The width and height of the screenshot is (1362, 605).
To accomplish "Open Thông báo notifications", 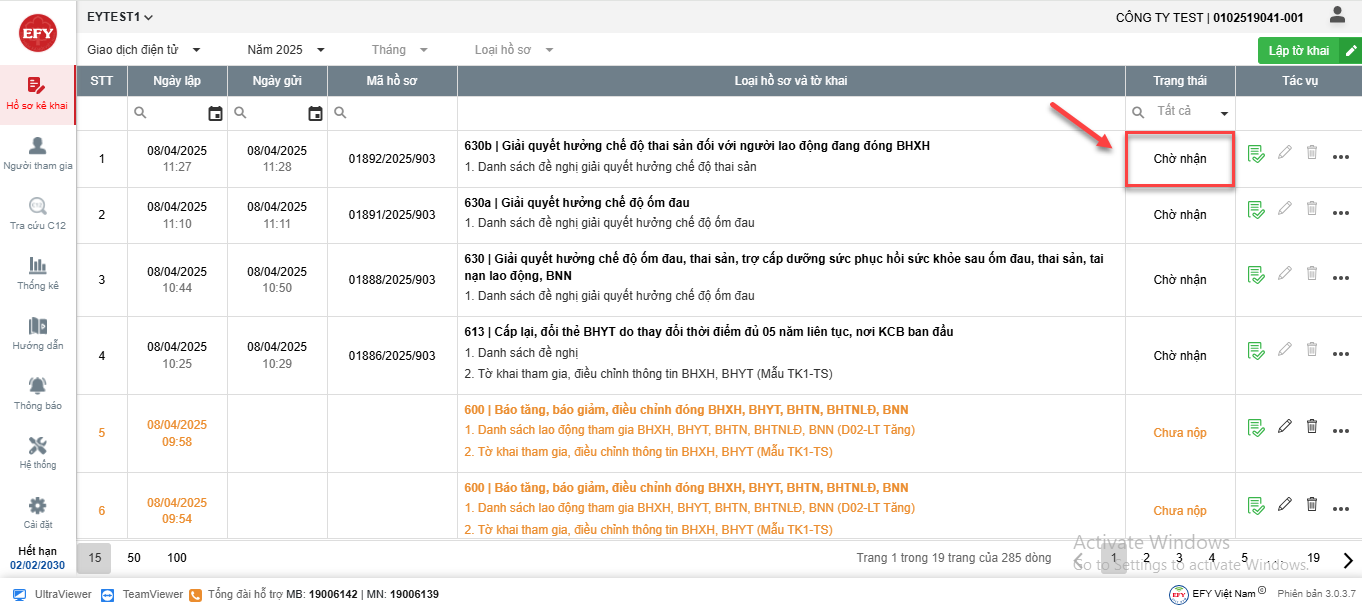I will (x=38, y=394).
